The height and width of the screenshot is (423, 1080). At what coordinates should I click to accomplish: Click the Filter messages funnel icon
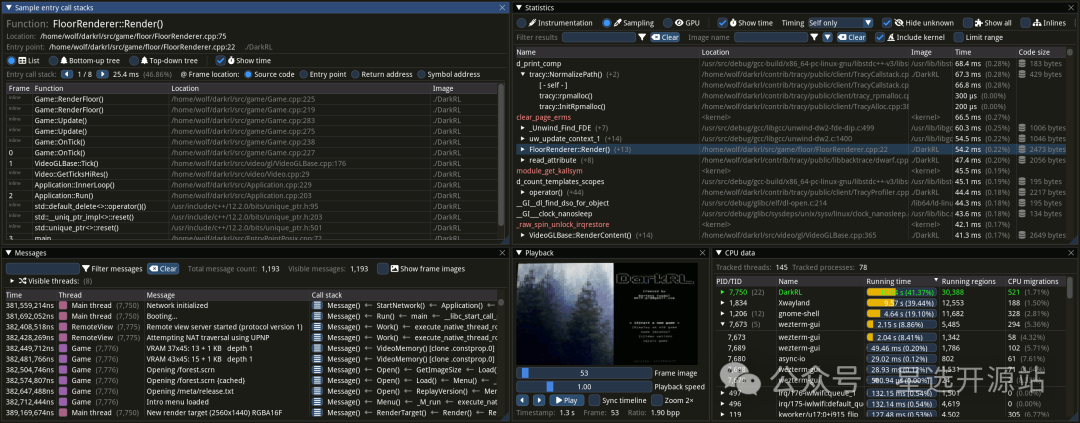[x=86, y=269]
